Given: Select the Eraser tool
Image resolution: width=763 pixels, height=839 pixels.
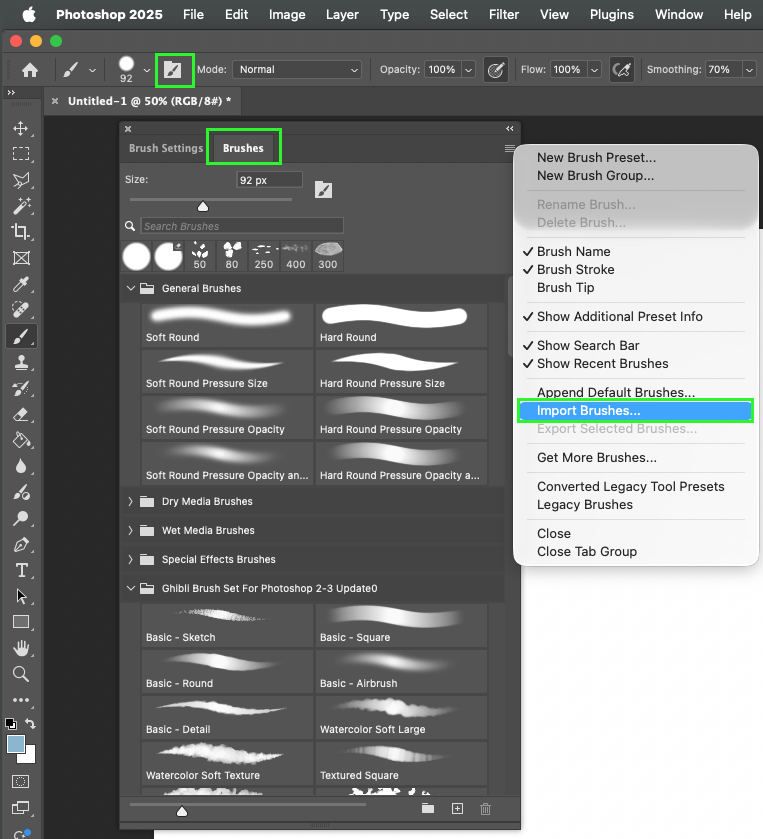Looking at the screenshot, I should (21, 414).
